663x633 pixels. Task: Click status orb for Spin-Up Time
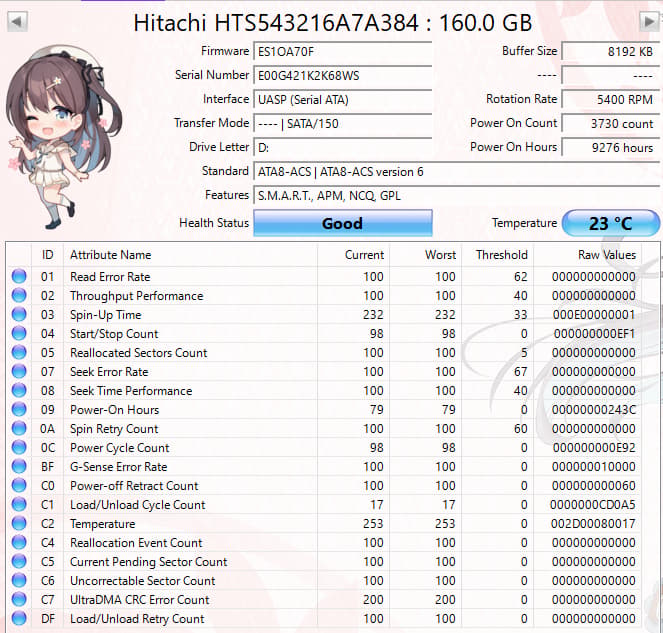pos(19,314)
